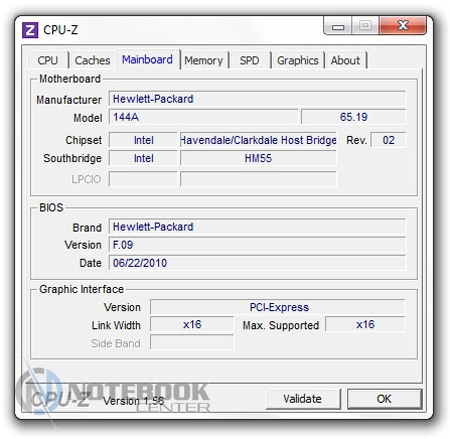The image size is (450, 439).
Task: Click the Model field showing 144A
Action: tap(203, 117)
